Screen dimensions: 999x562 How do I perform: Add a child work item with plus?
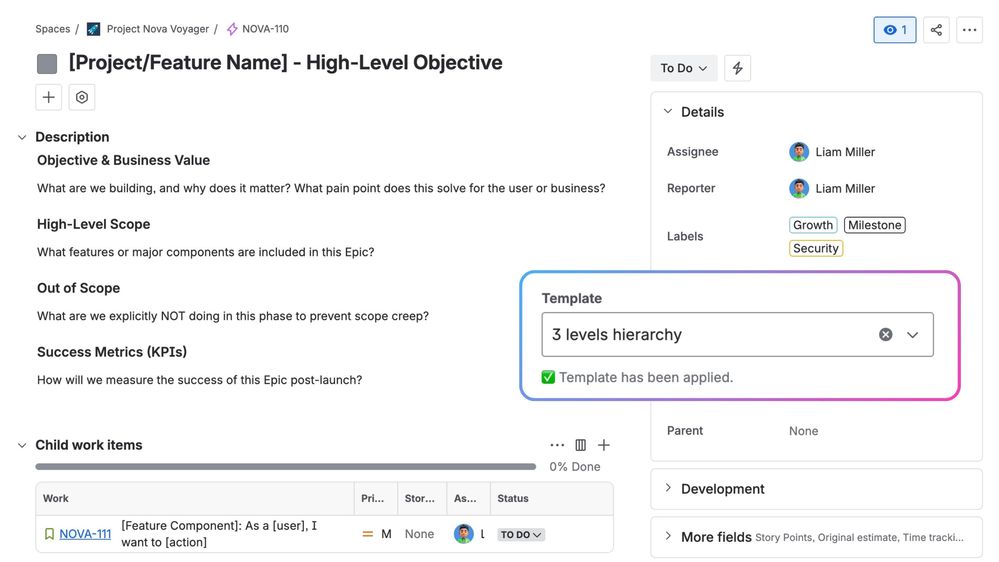pos(604,445)
